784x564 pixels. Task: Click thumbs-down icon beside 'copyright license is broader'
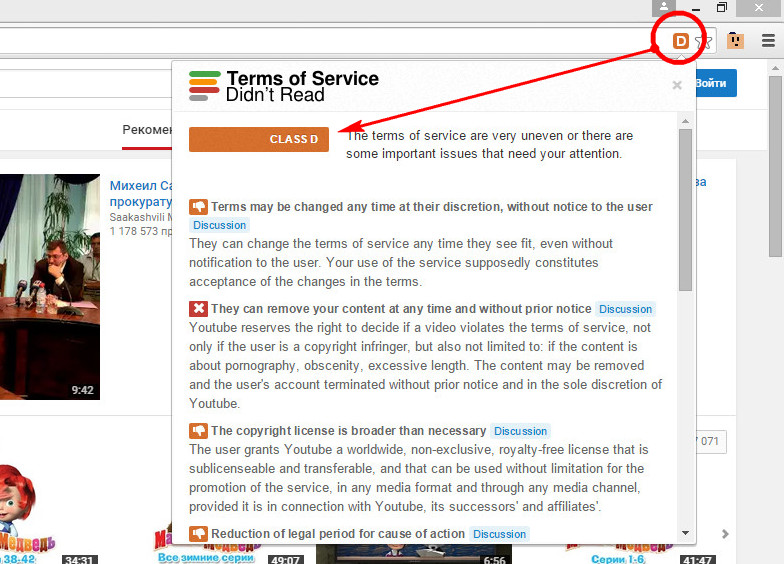click(198, 430)
